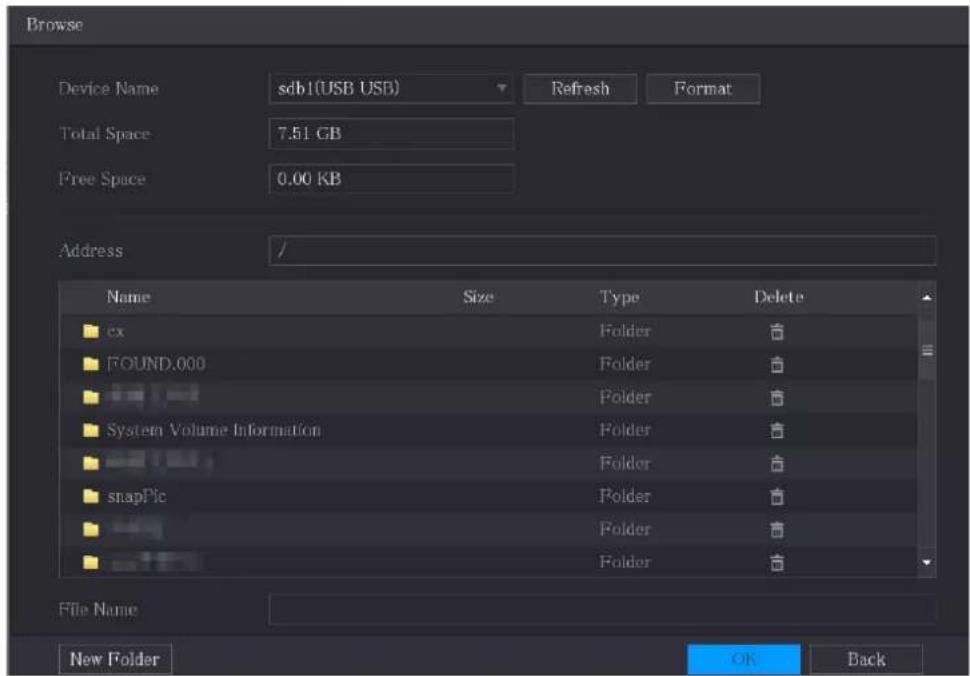
Task: Click the Back button
Action: 866,659
